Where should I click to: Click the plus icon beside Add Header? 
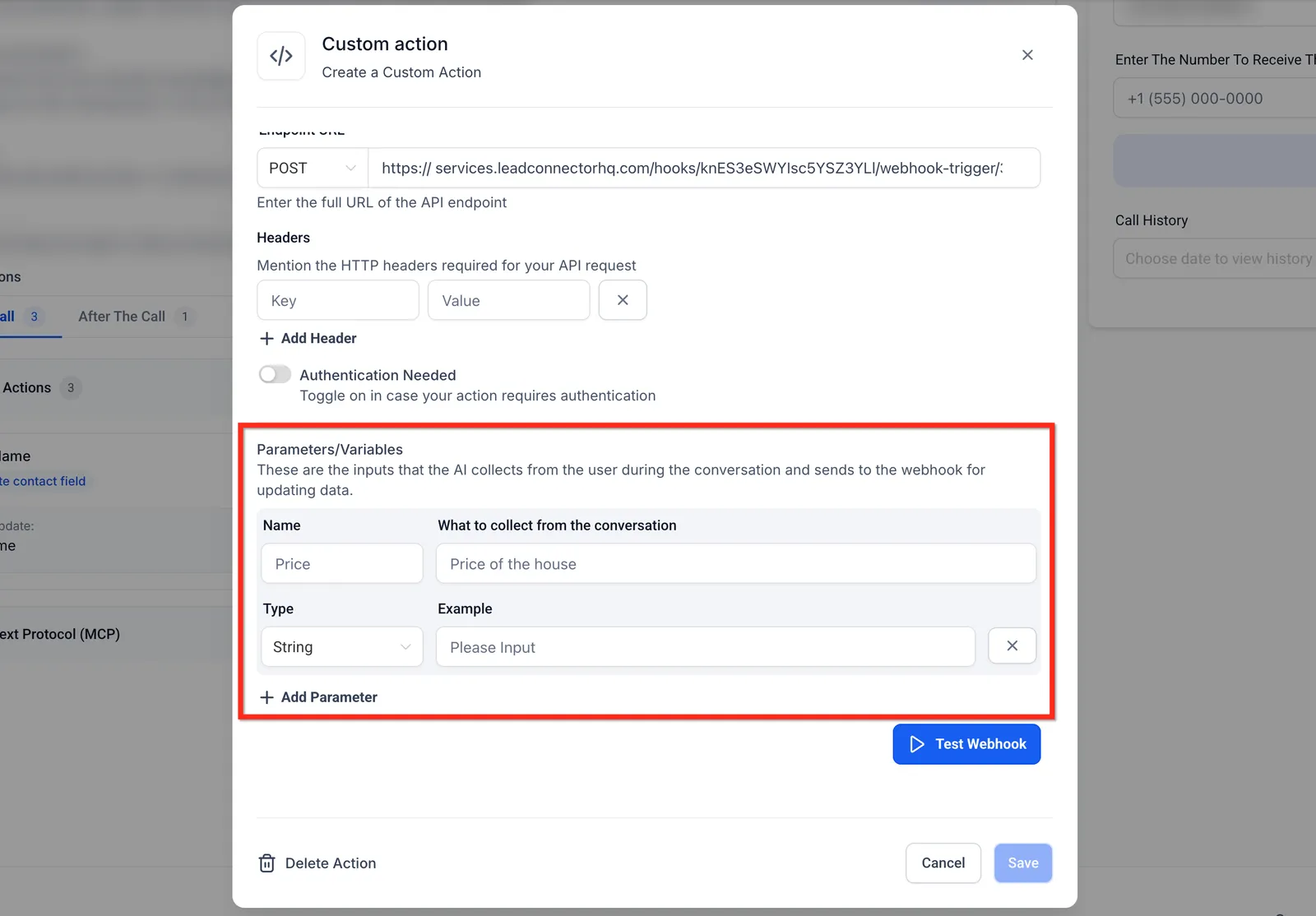point(266,338)
